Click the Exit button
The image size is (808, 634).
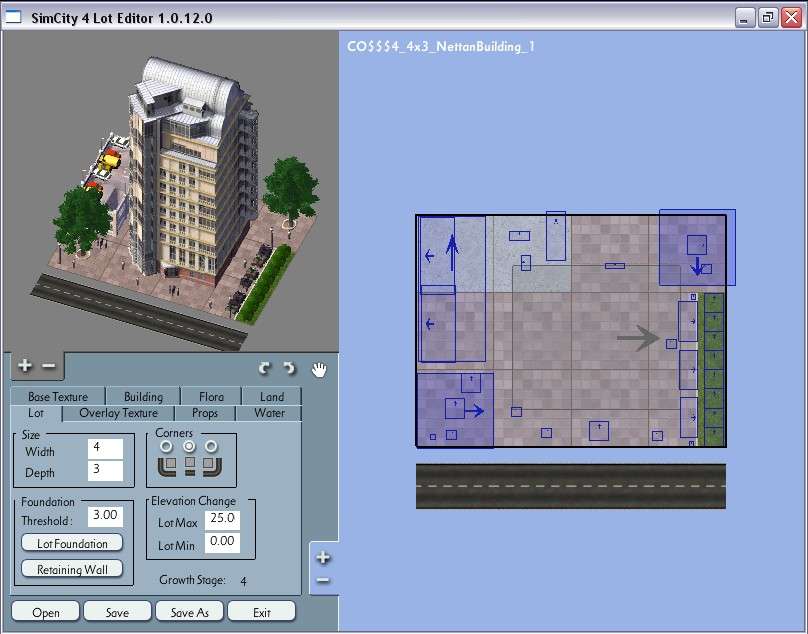click(262, 612)
